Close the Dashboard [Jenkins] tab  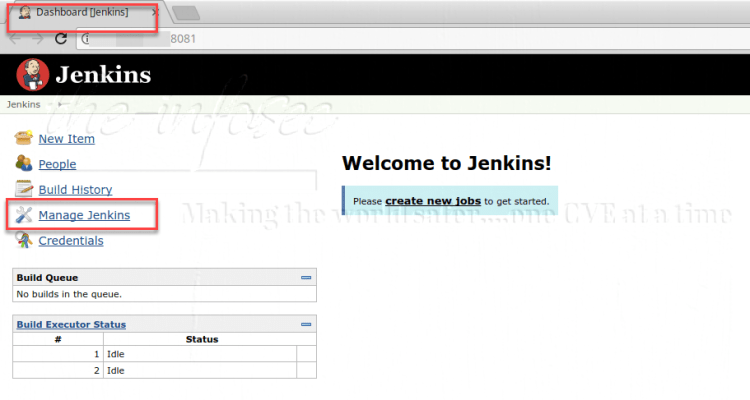153,13
